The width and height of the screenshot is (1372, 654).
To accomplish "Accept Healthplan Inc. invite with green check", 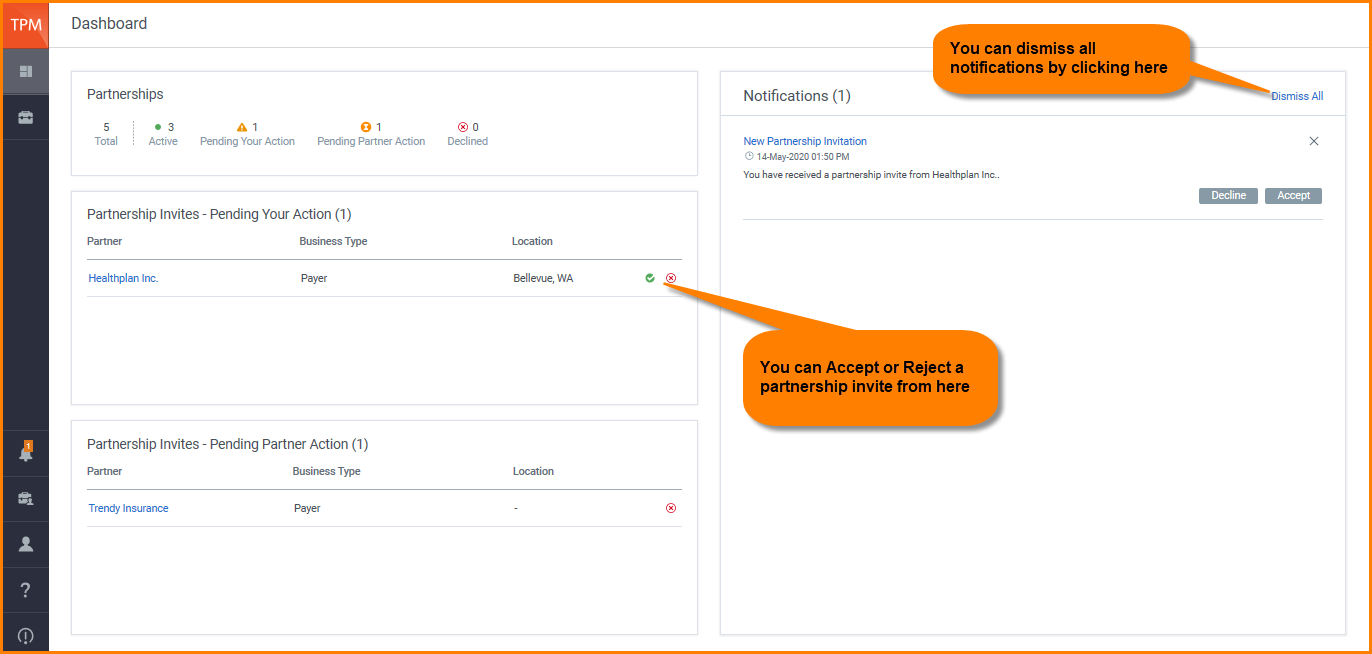I will 650,278.
